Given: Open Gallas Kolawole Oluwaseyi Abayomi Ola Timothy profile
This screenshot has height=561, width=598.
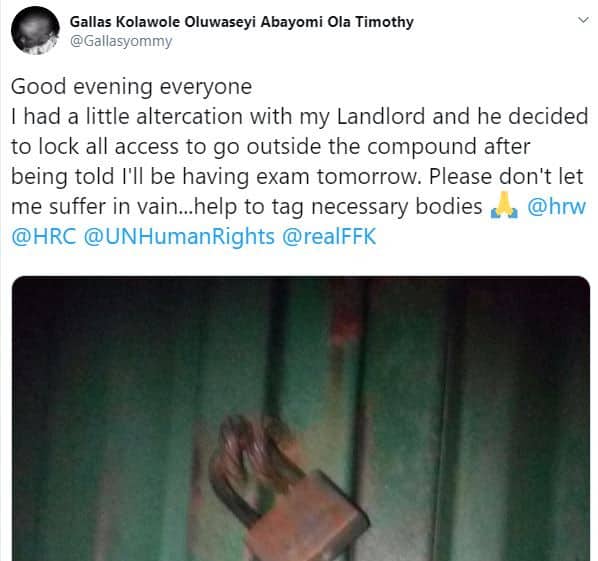Looking at the screenshot, I should click(241, 22).
